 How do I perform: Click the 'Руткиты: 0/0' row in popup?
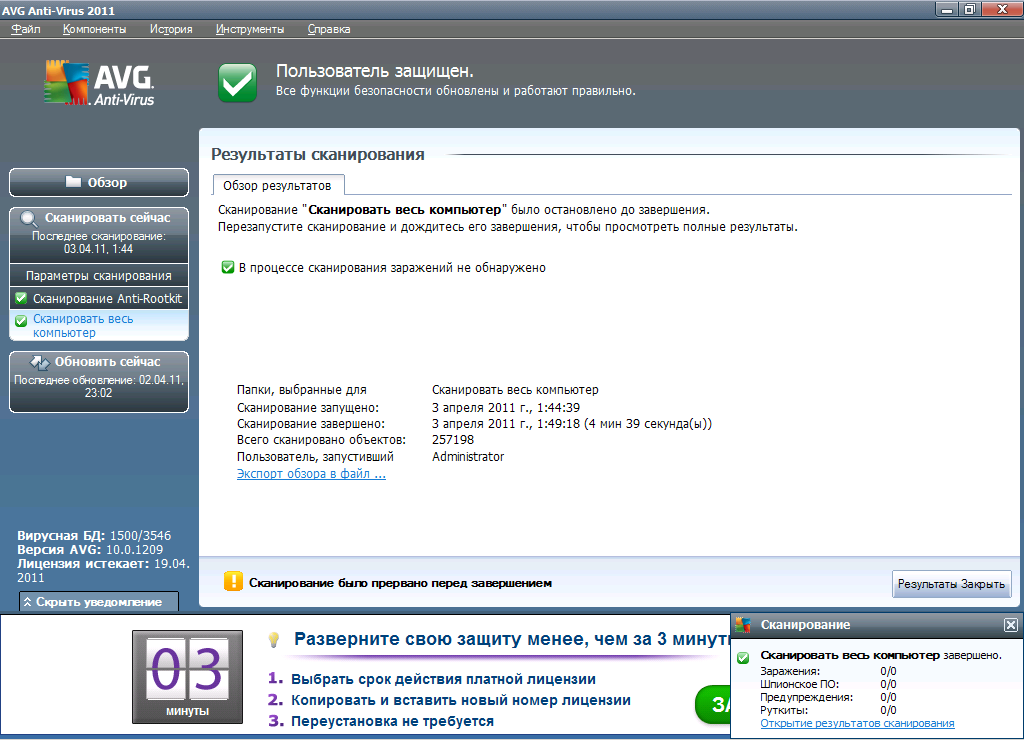tap(828, 710)
